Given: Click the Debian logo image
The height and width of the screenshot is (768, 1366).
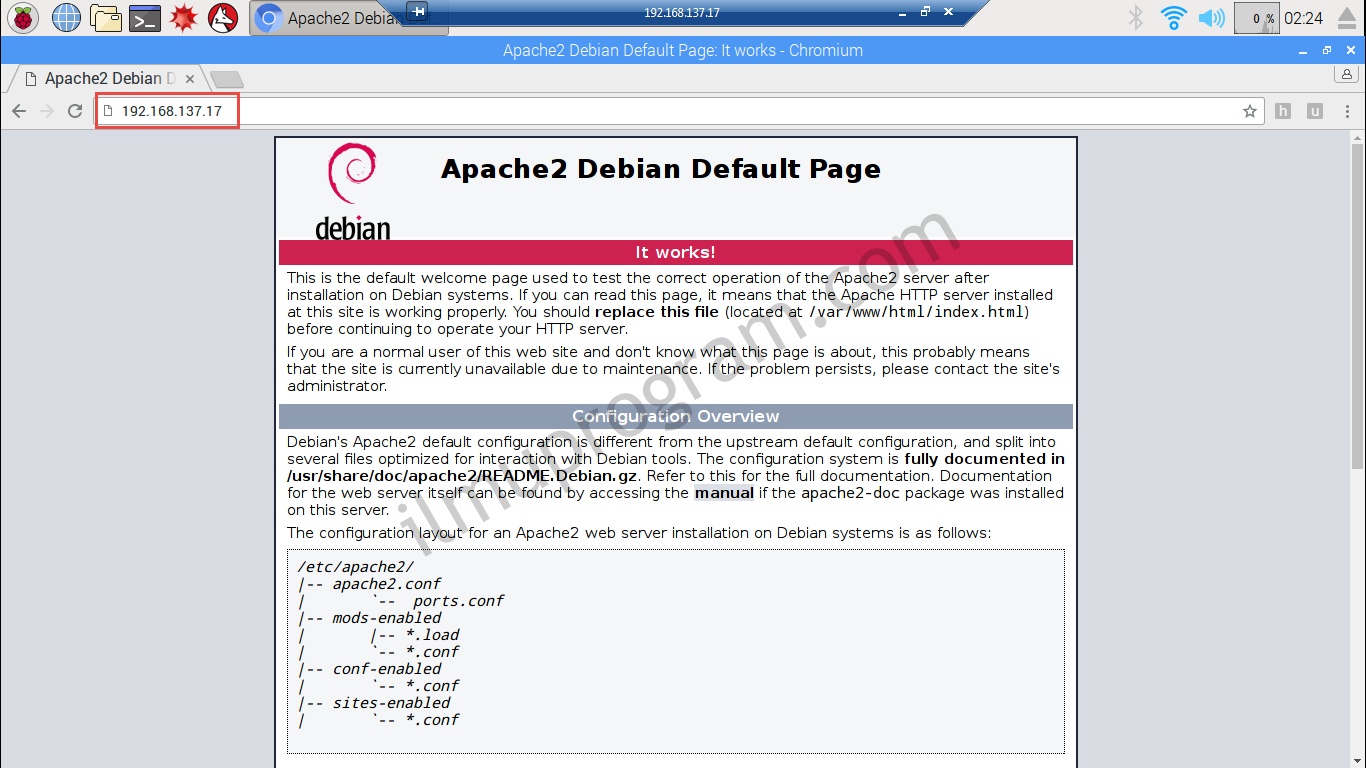Looking at the screenshot, I should 352,192.
